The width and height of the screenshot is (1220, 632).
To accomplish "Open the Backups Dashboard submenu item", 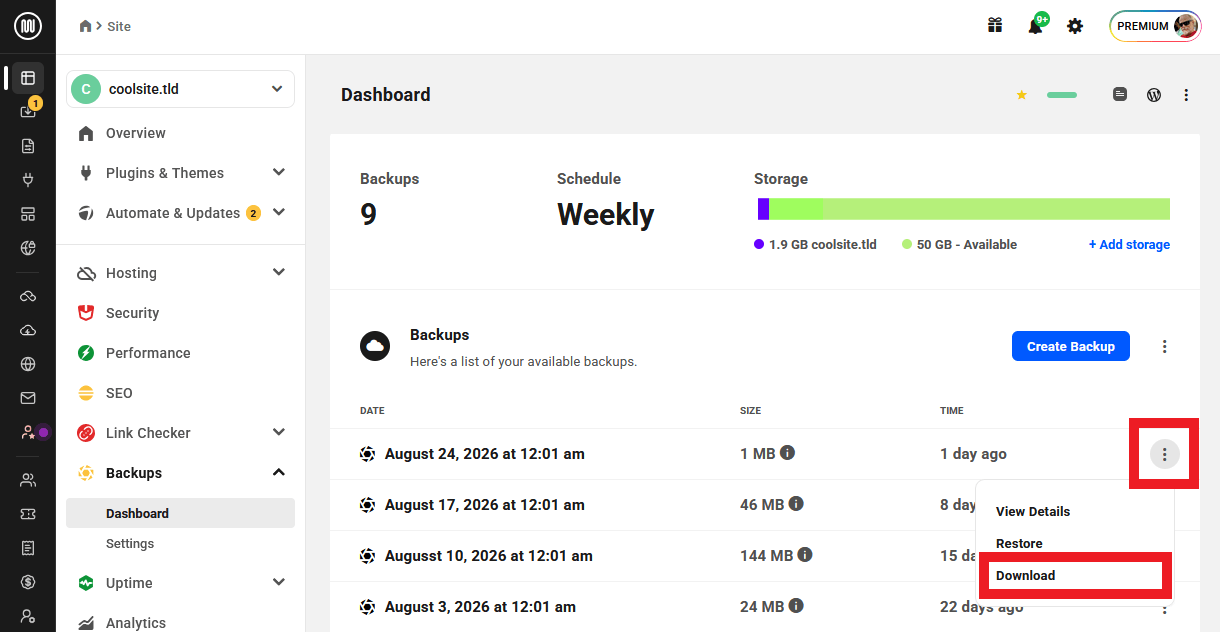I will tap(180, 513).
